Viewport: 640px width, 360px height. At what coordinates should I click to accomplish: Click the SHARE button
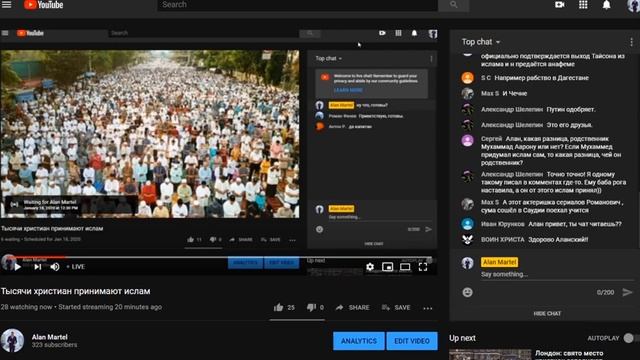[x=353, y=307]
